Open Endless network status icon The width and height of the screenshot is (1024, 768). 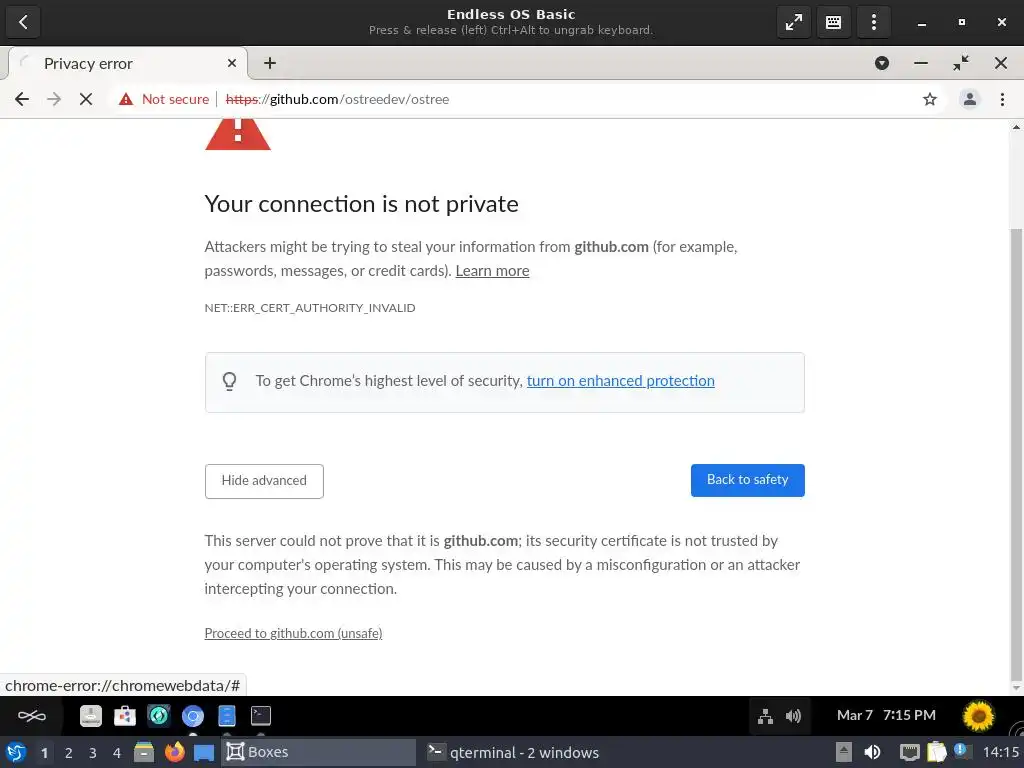pos(765,716)
